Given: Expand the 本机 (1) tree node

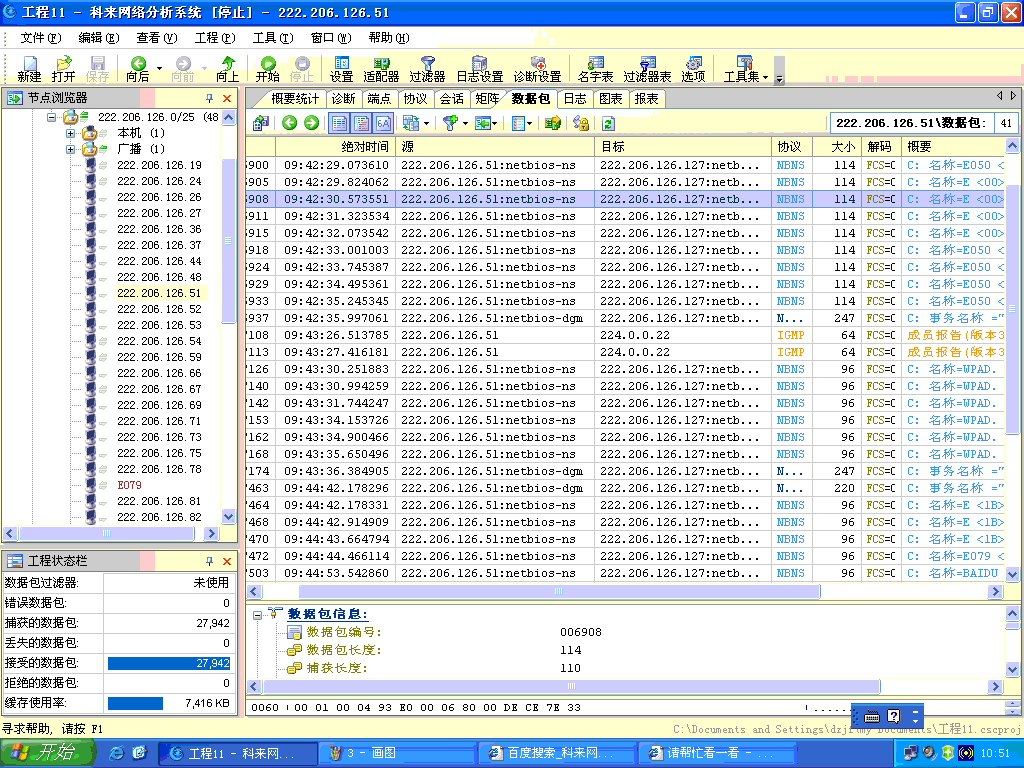Looking at the screenshot, I should coord(71,133).
